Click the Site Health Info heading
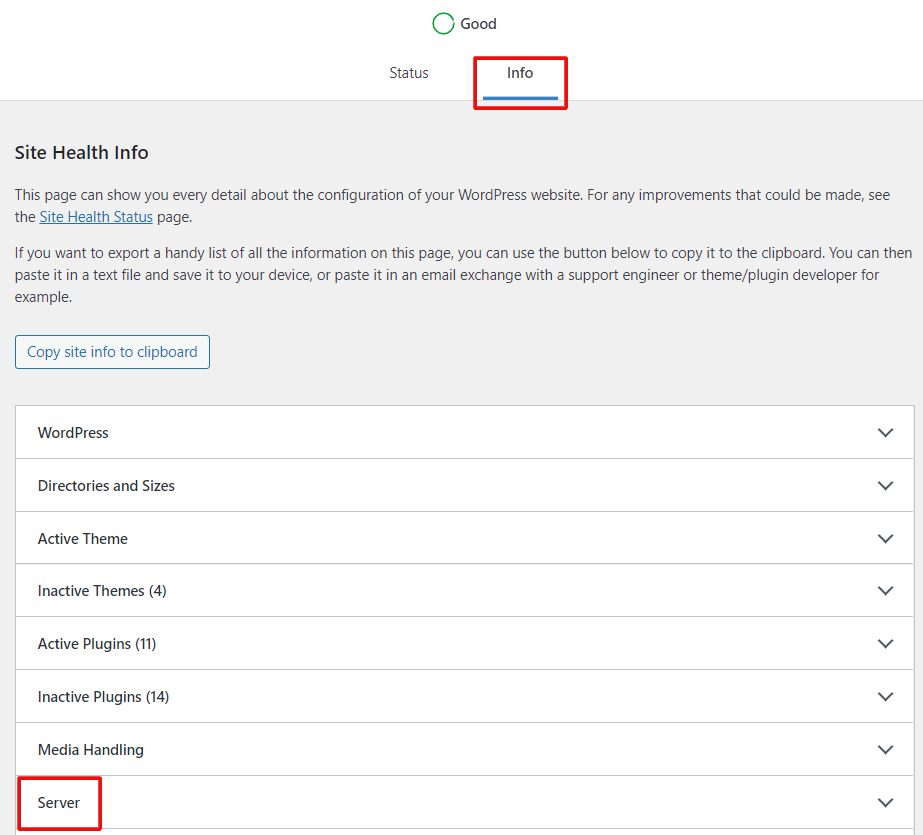Viewport: 923px width, 835px height. (81, 152)
